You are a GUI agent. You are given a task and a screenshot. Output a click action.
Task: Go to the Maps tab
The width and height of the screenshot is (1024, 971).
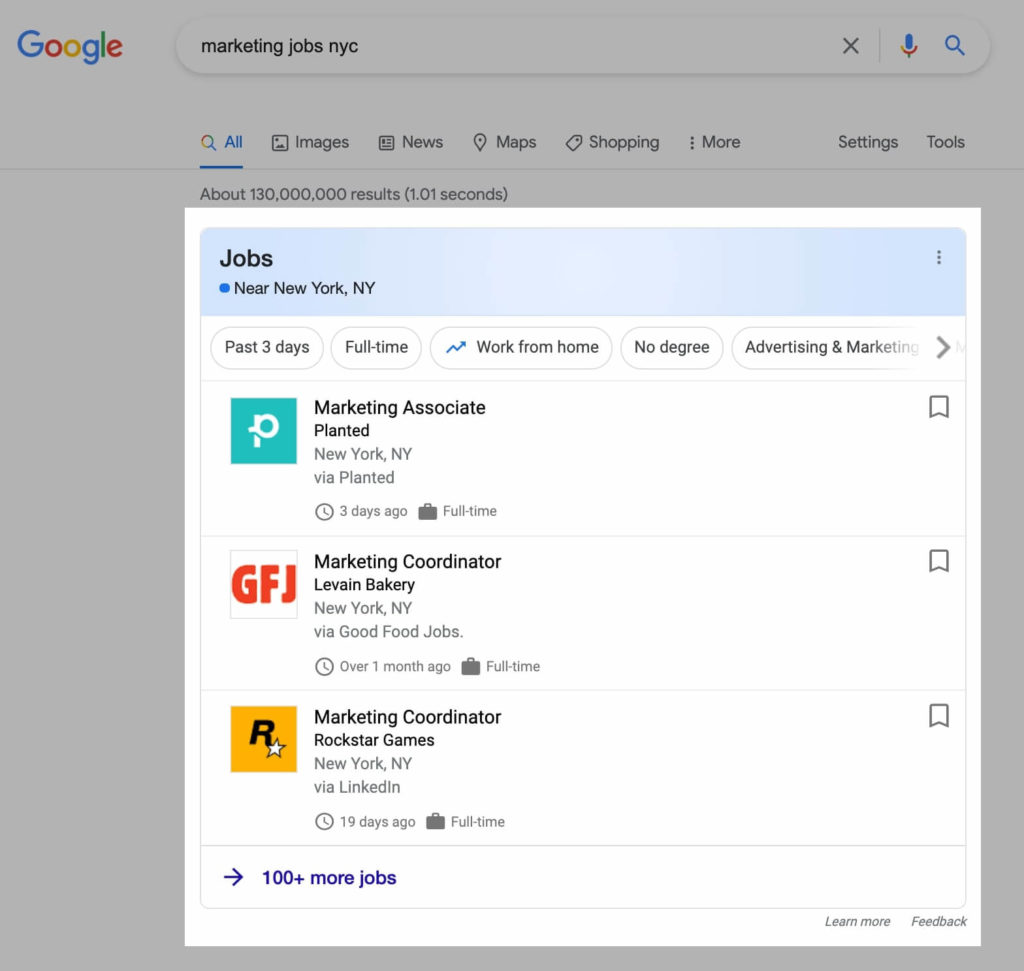[x=504, y=142]
